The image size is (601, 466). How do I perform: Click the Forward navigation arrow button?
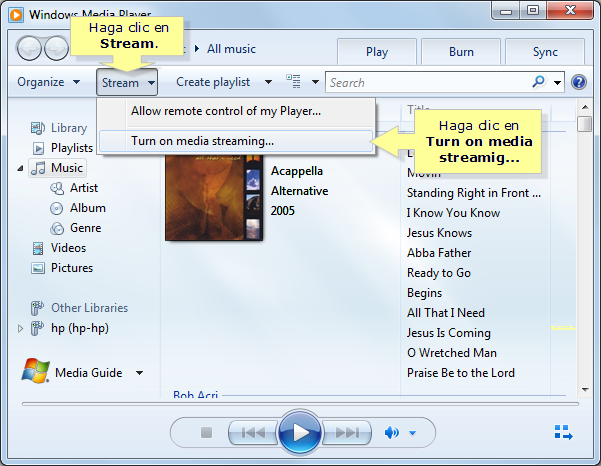point(56,49)
